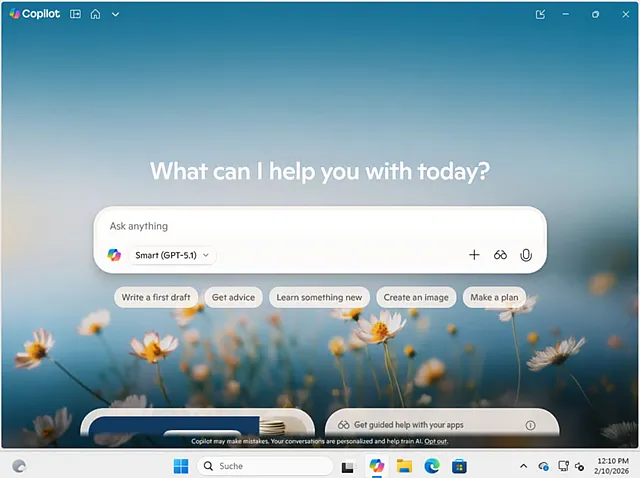The width and height of the screenshot is (640, 478).
Task: Start a new chat with compose icon
Action: (541, 14)
